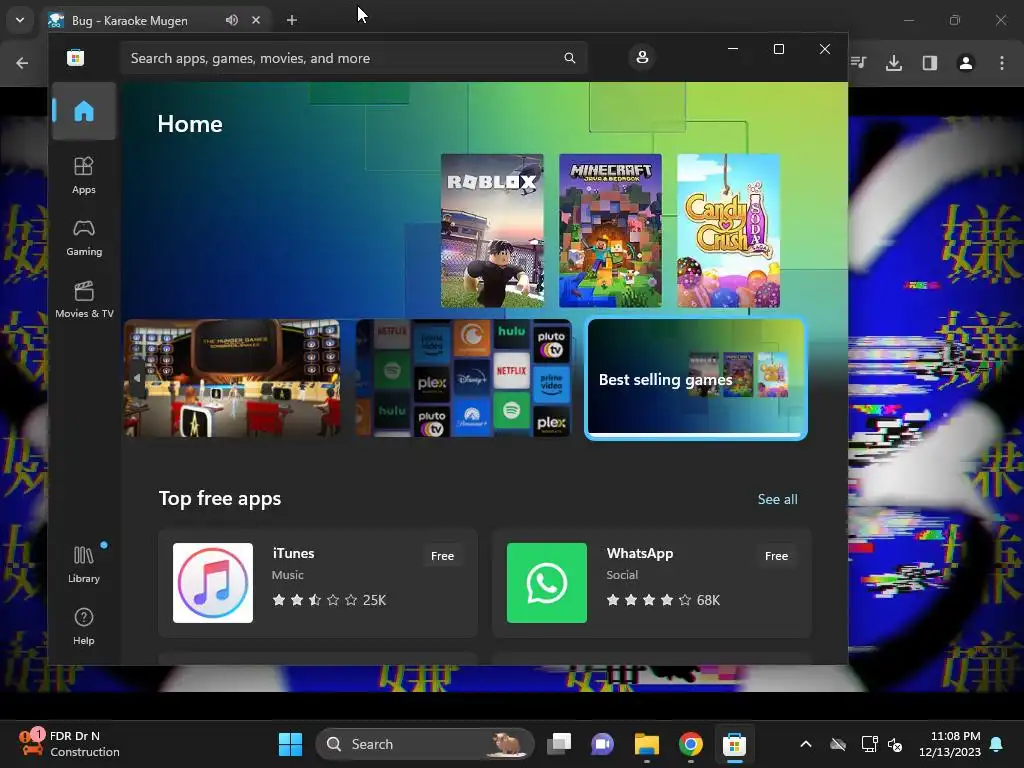Open the notification bell icon
Viewport: 1024px width, 768px height.
[x=997, y=744]
